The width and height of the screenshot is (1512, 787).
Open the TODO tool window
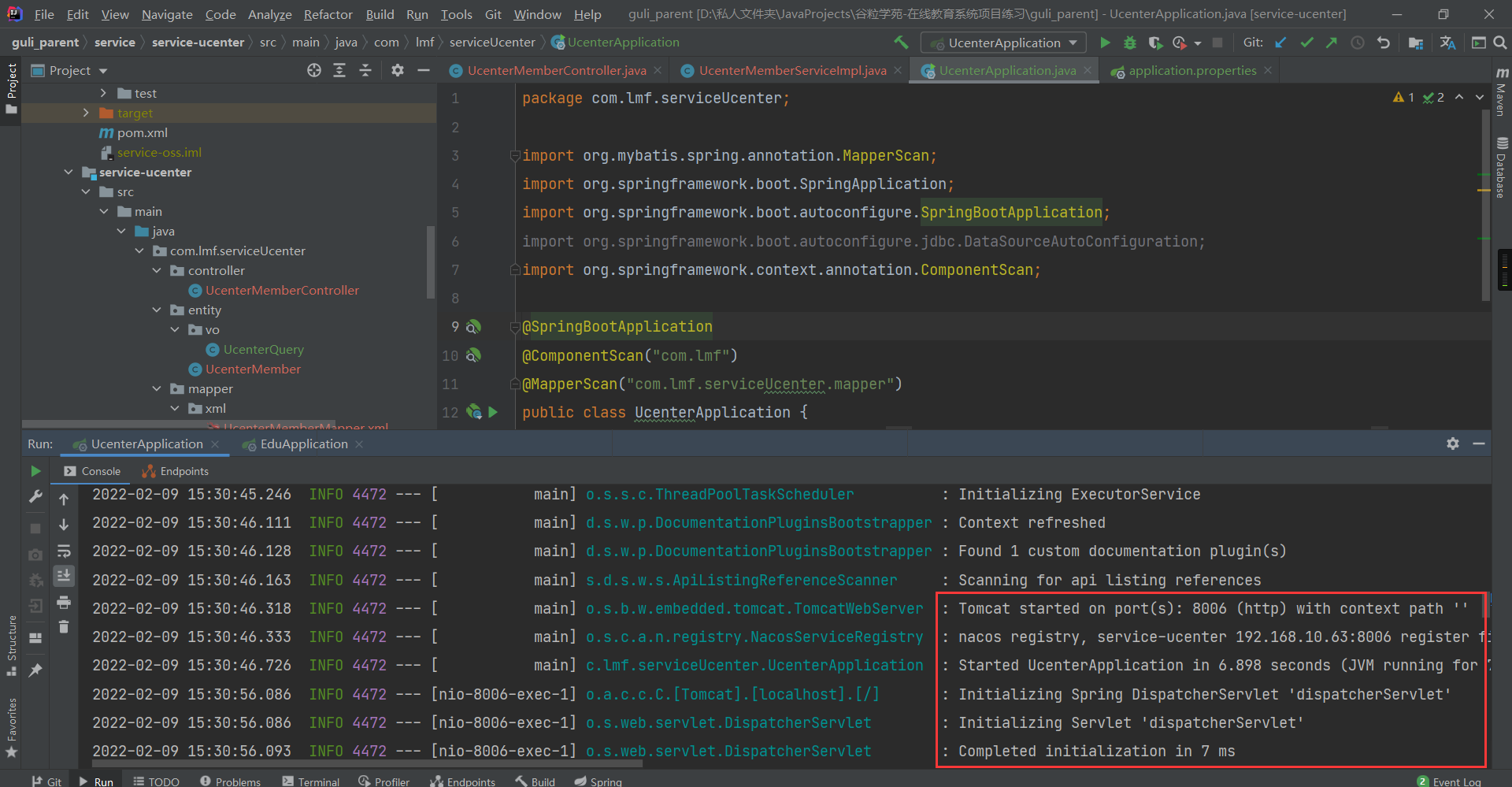click(x=156, y=781)
